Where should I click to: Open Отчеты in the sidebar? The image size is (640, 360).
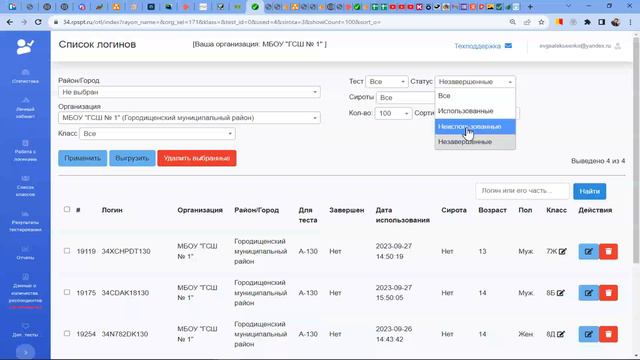click(25, 253)
